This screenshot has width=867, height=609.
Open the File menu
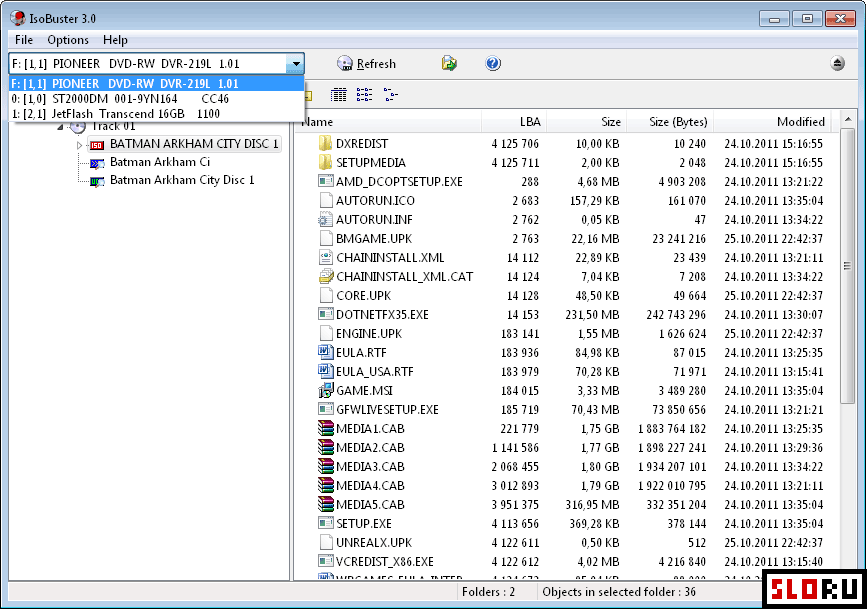point(24,40)
